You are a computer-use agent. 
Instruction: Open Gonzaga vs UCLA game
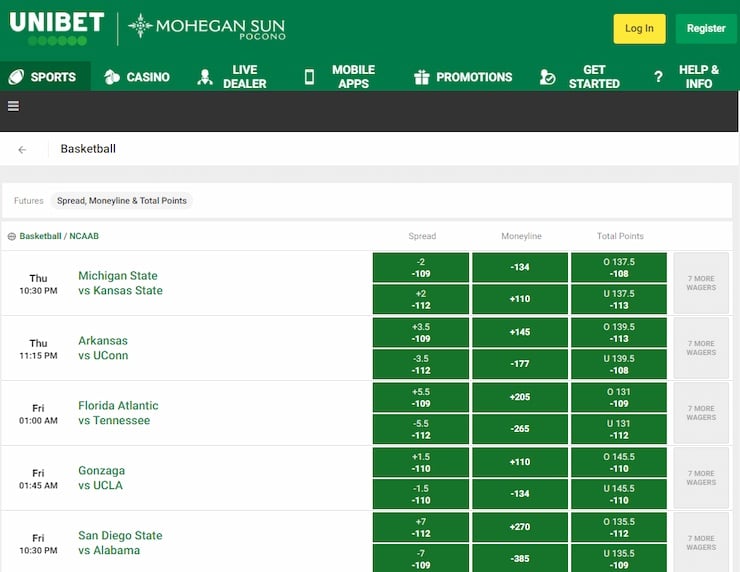[101, 478]
